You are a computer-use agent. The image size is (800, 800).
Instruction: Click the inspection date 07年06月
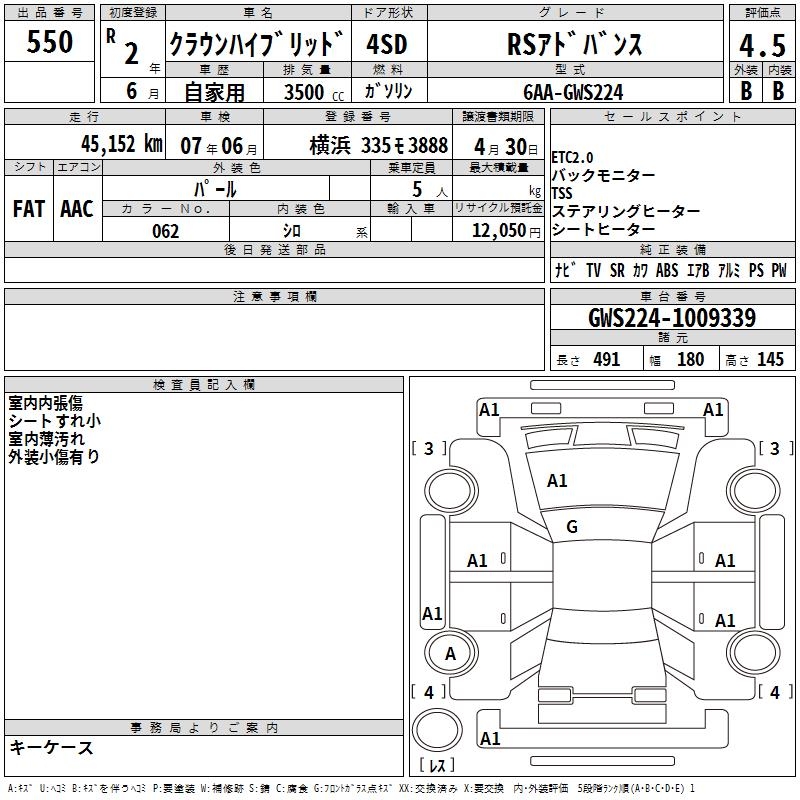[x=219, y=146]
